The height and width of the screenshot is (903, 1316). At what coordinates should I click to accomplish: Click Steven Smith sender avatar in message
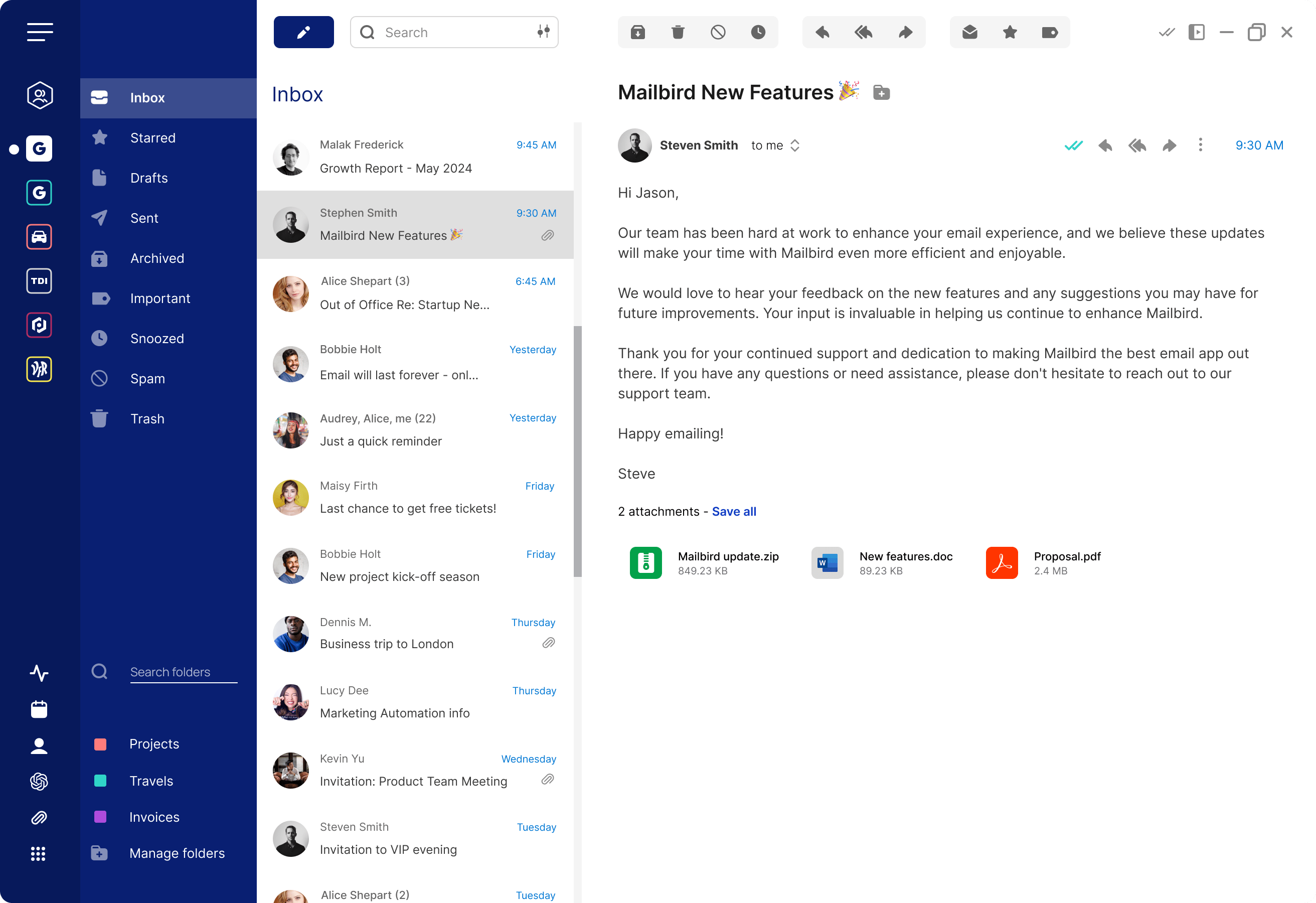(634, 145)
